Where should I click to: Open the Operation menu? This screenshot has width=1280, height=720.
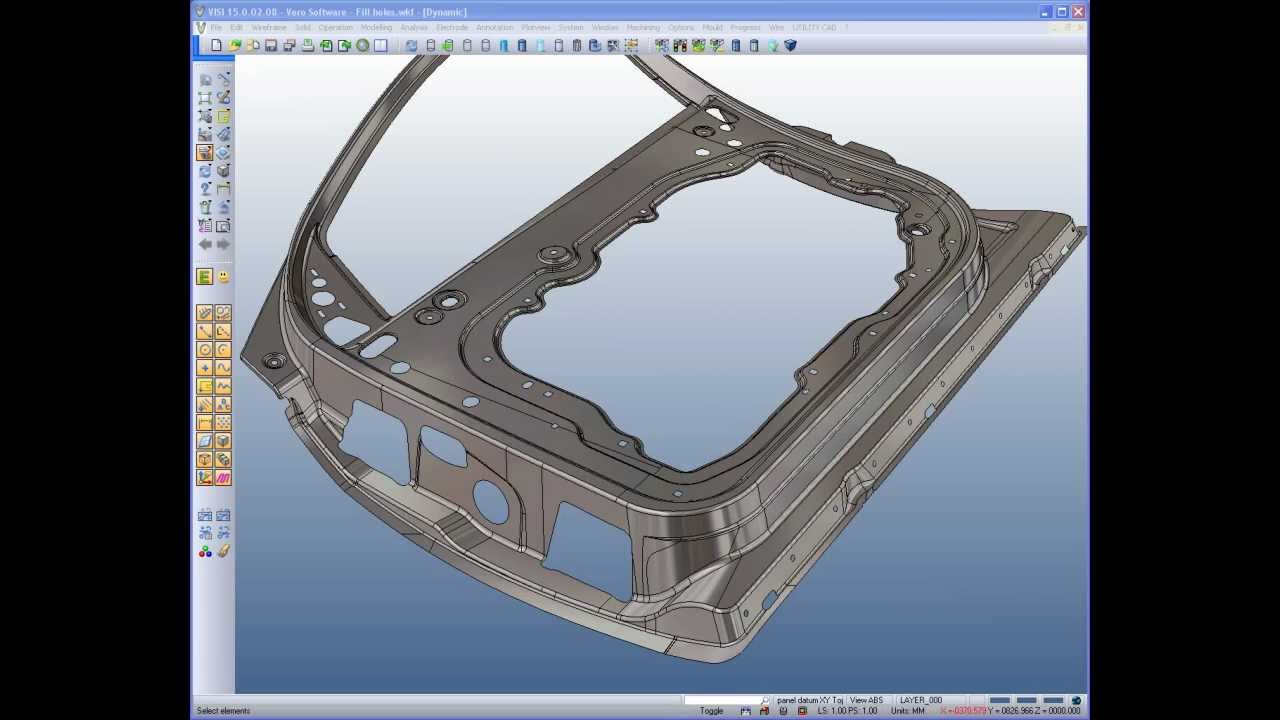[x=335, y=28]
